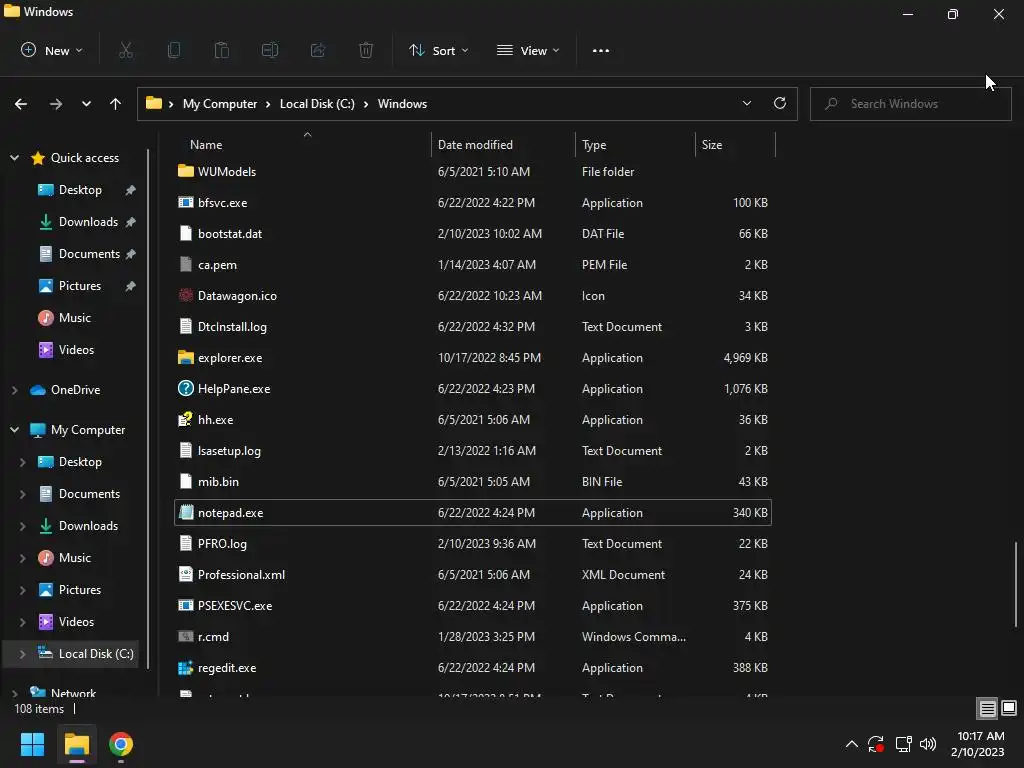Viewport: 1024px width, 768px height.
Task: Click the vertical scrollbar thumb
Action: [1016, 584]
